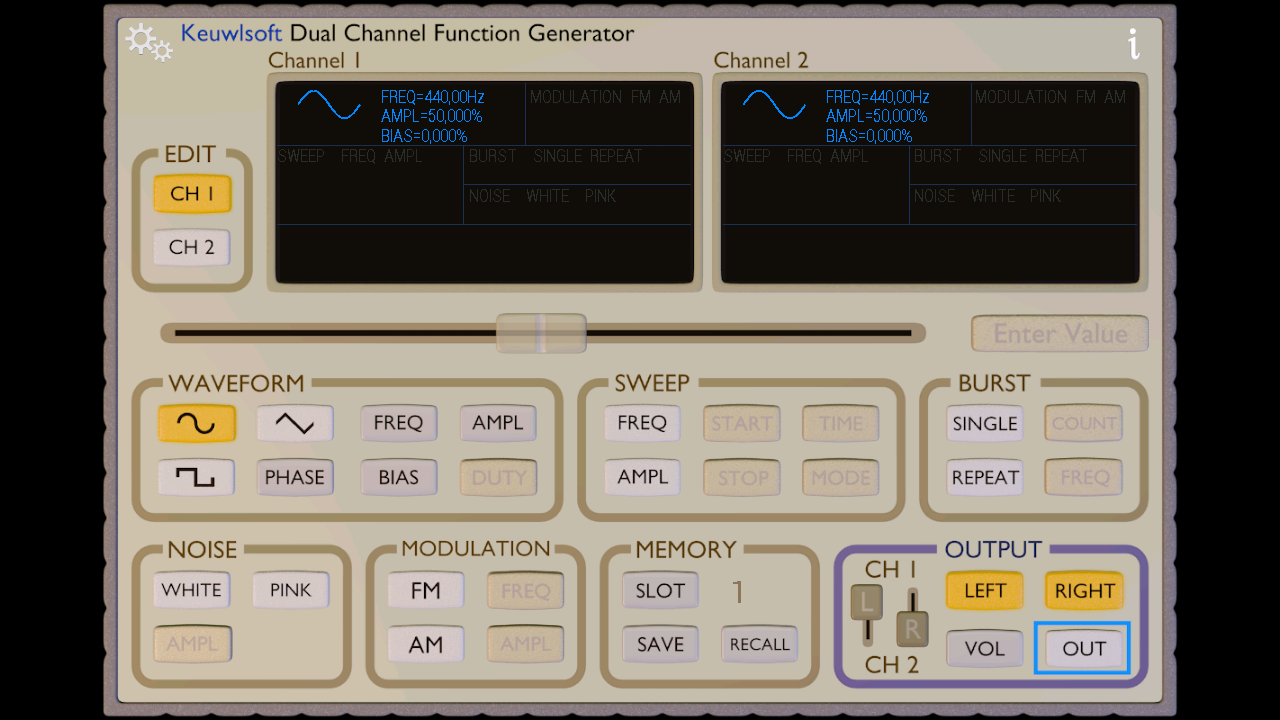The height and width of the screenshot is (720, 1280).
Task: Select CH 1 for editing
Action: 192,194
